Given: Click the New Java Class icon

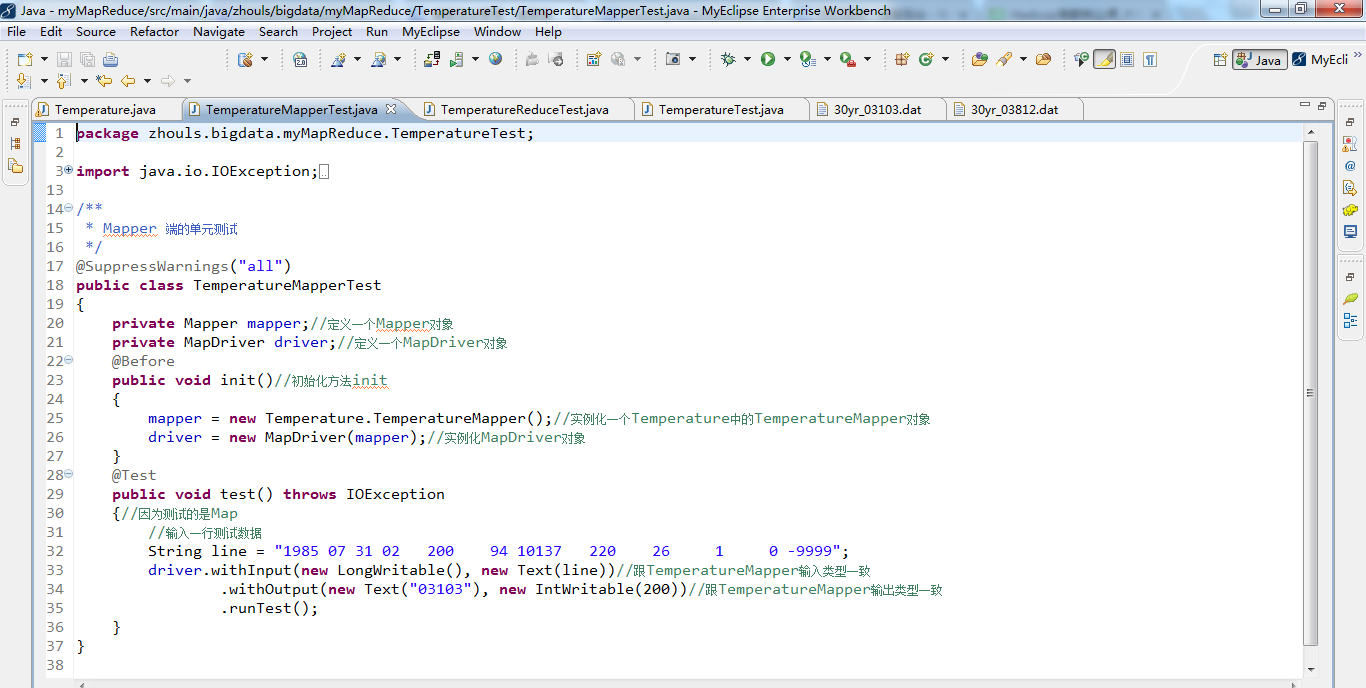Looking at the screenshot, I should 926,60.
